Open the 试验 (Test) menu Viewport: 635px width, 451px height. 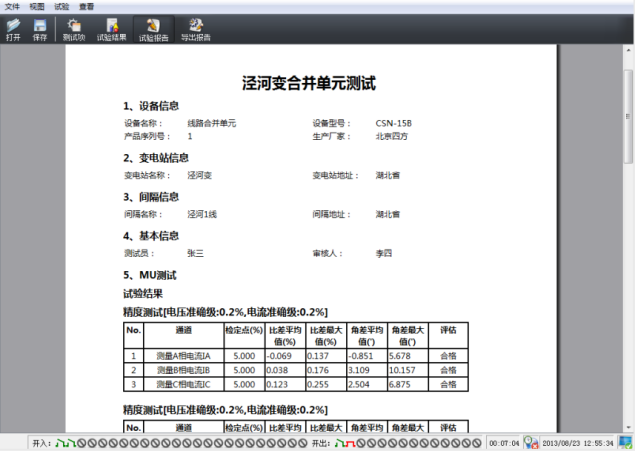pyautogui.click(x=62, y=6)
